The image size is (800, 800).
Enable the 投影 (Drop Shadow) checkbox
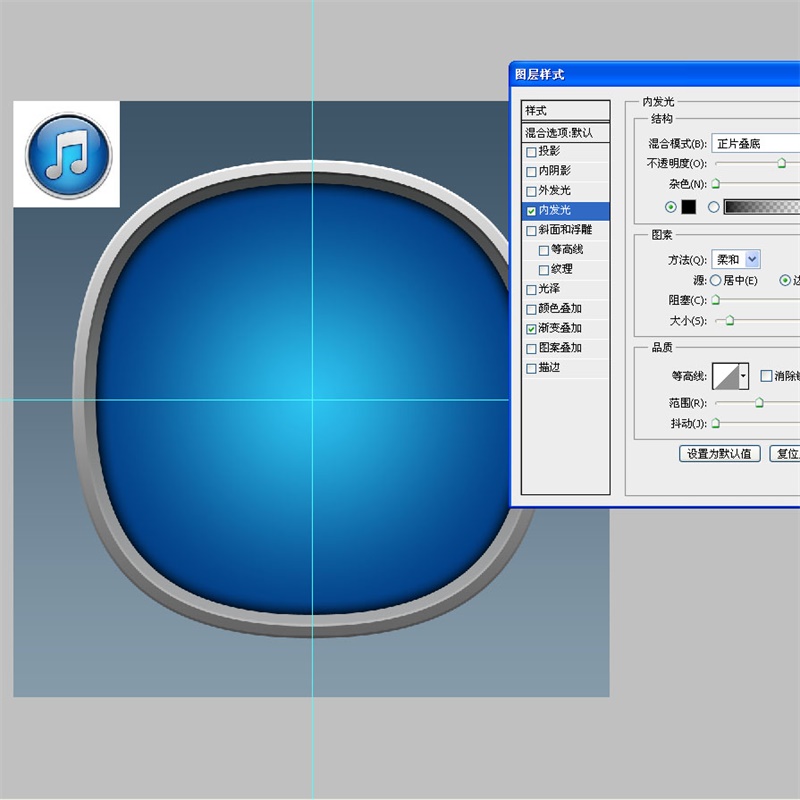click(x=531, y=152)
